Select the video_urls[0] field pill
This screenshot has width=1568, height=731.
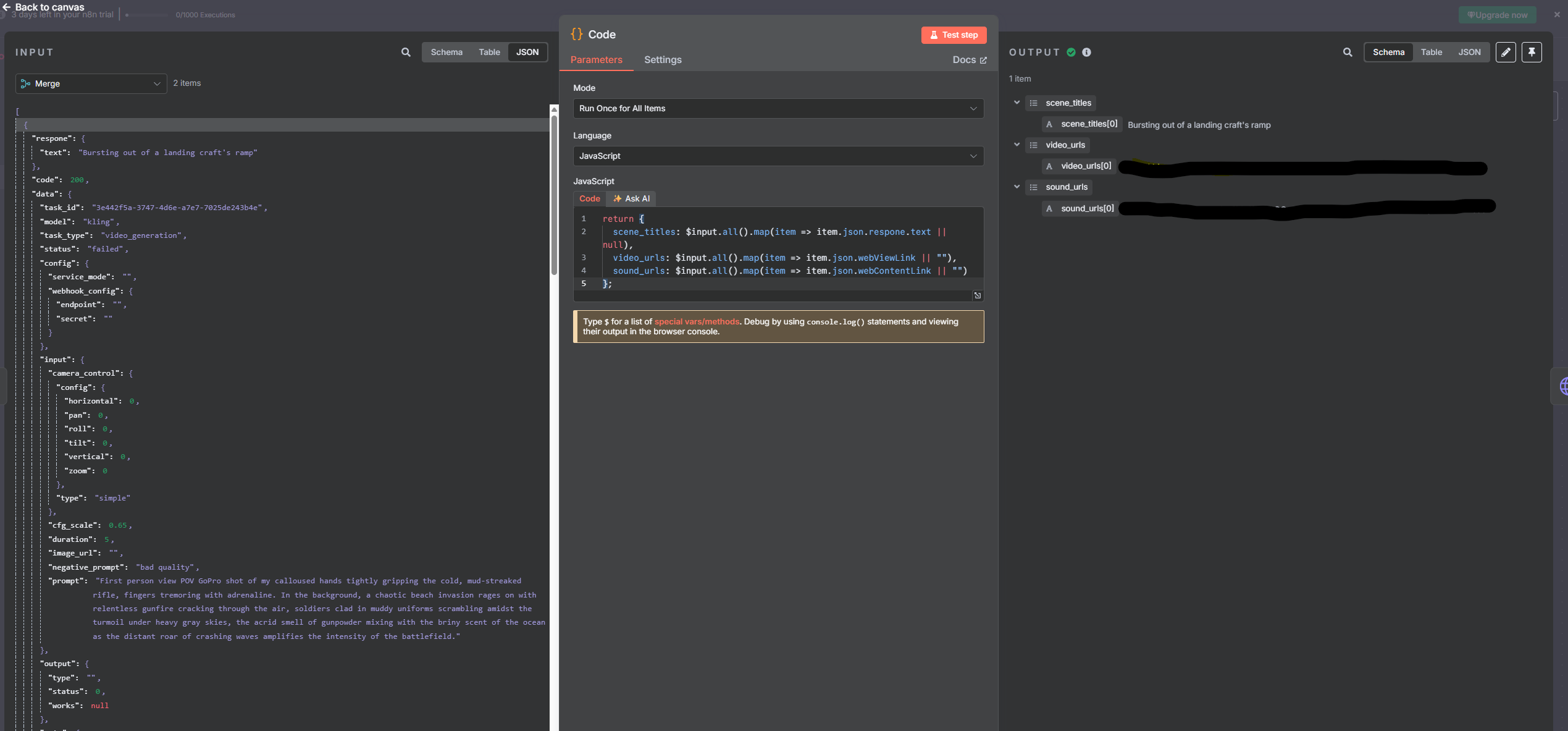point(1078,166)
